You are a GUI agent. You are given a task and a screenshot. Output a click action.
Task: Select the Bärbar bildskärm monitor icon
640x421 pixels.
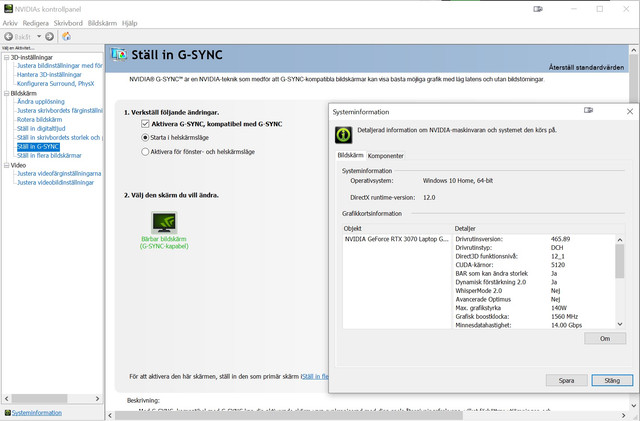[164, 223]
